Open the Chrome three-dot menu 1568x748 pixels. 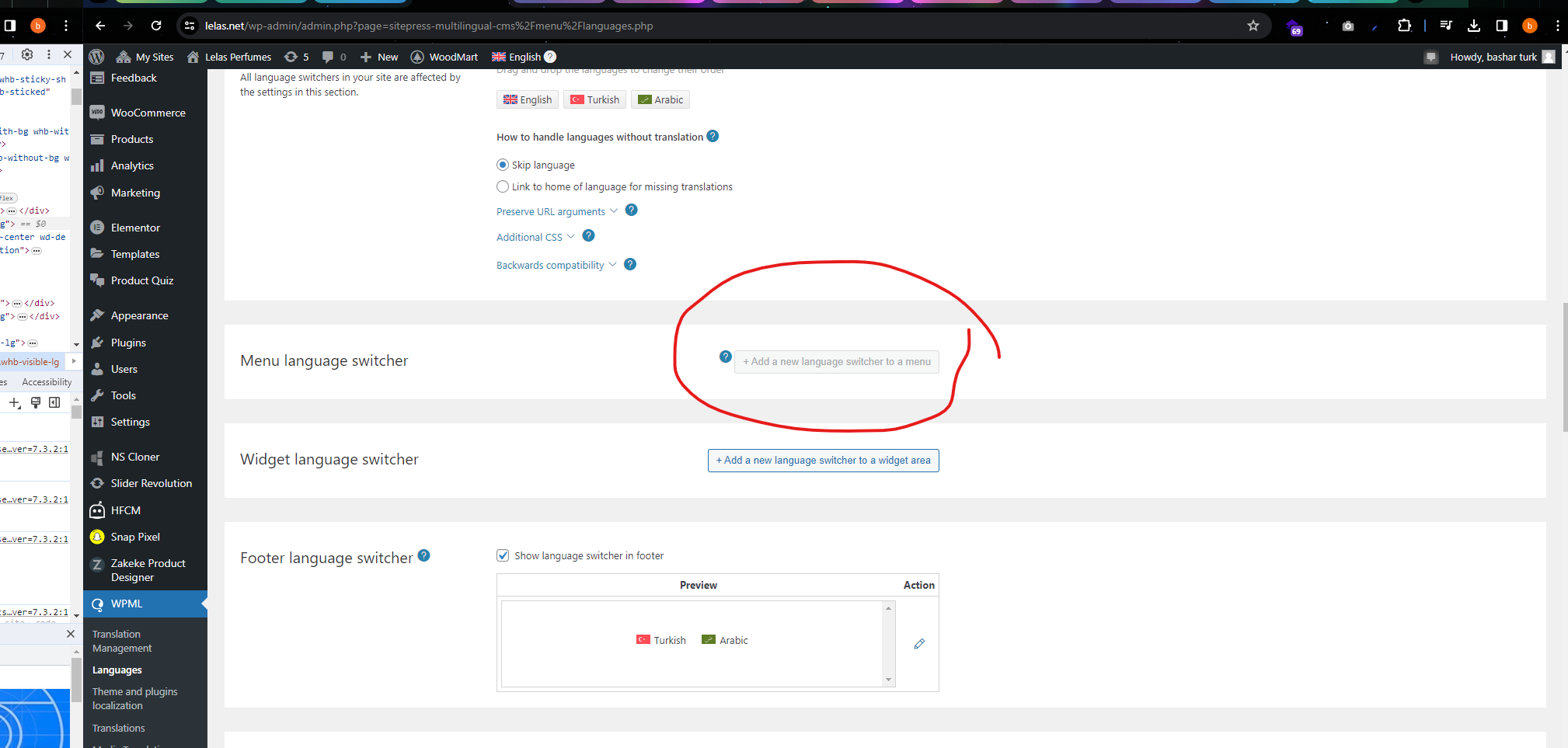(1558, 26)
